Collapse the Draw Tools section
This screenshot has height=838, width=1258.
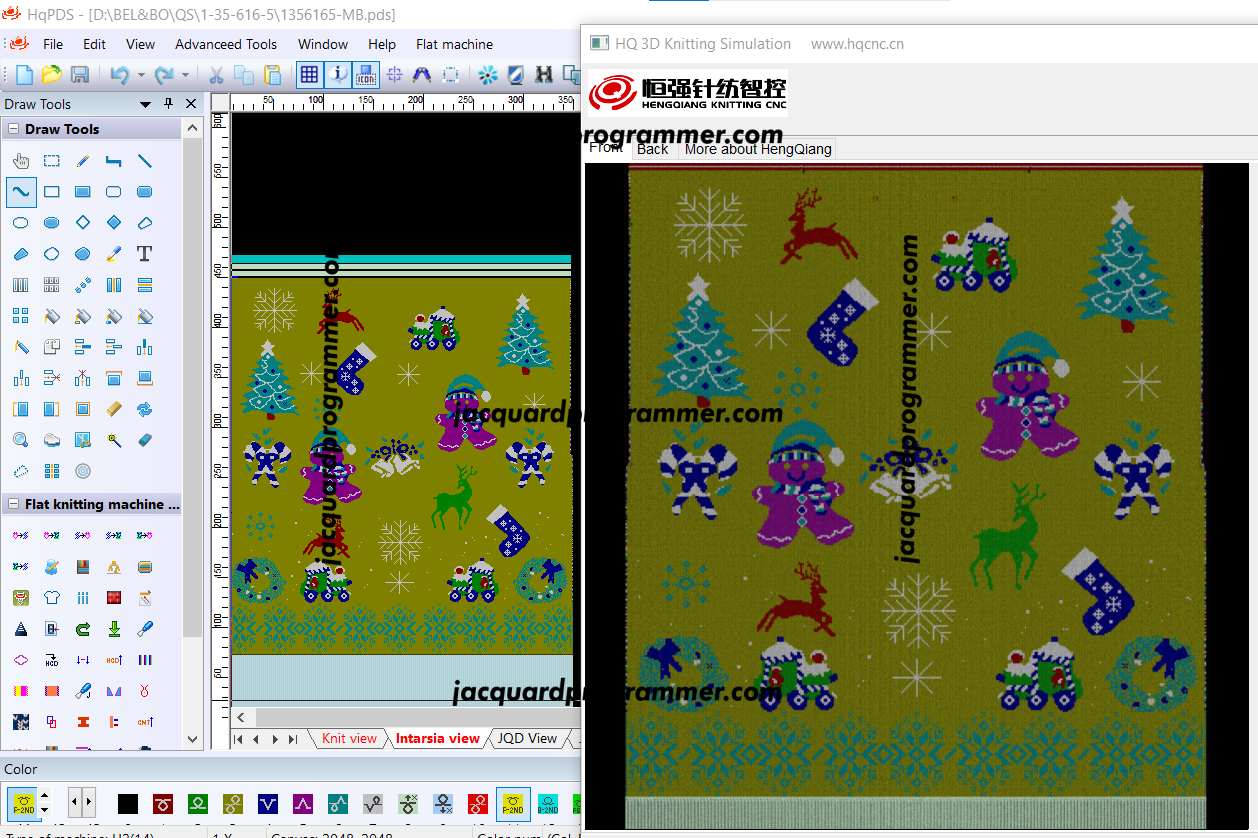[15, 129]
